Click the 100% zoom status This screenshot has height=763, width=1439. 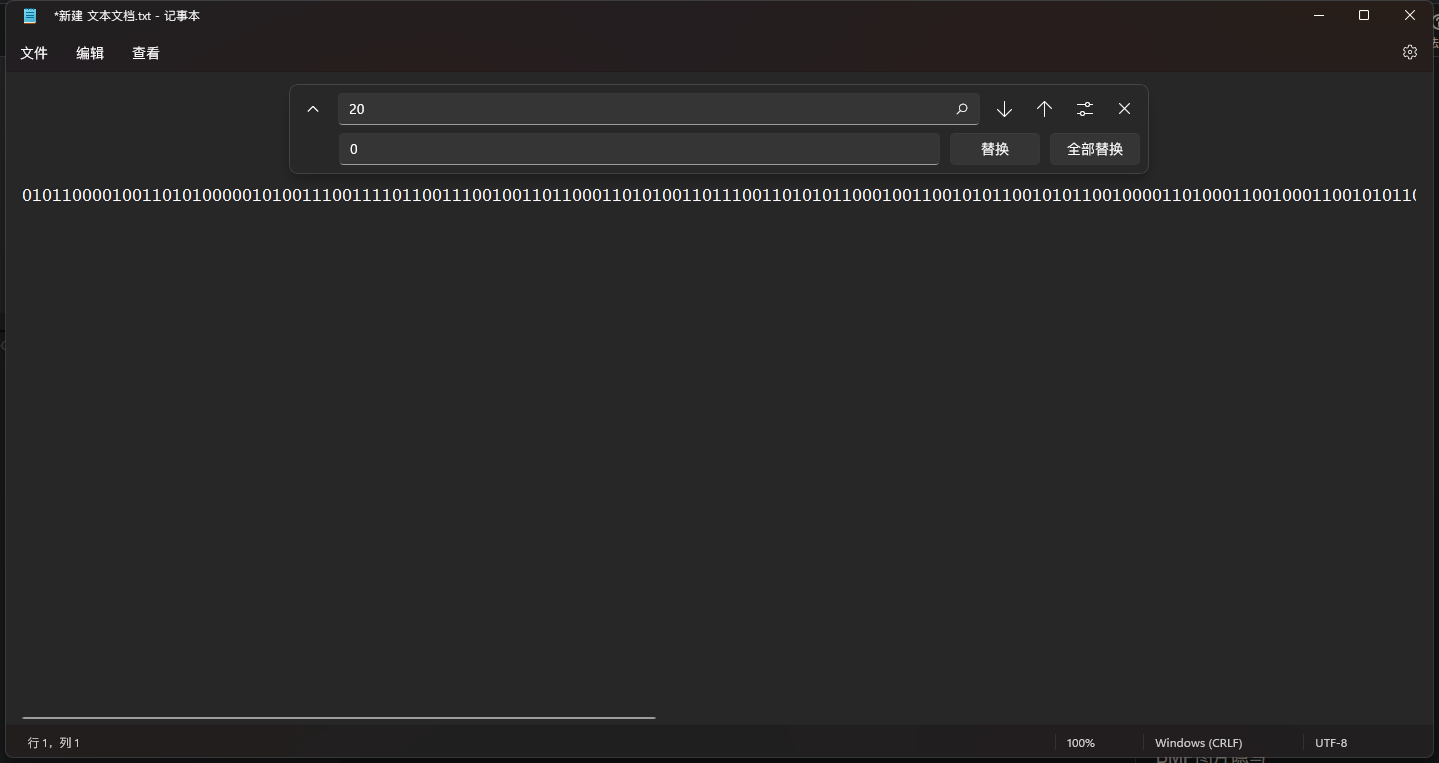1081,743
